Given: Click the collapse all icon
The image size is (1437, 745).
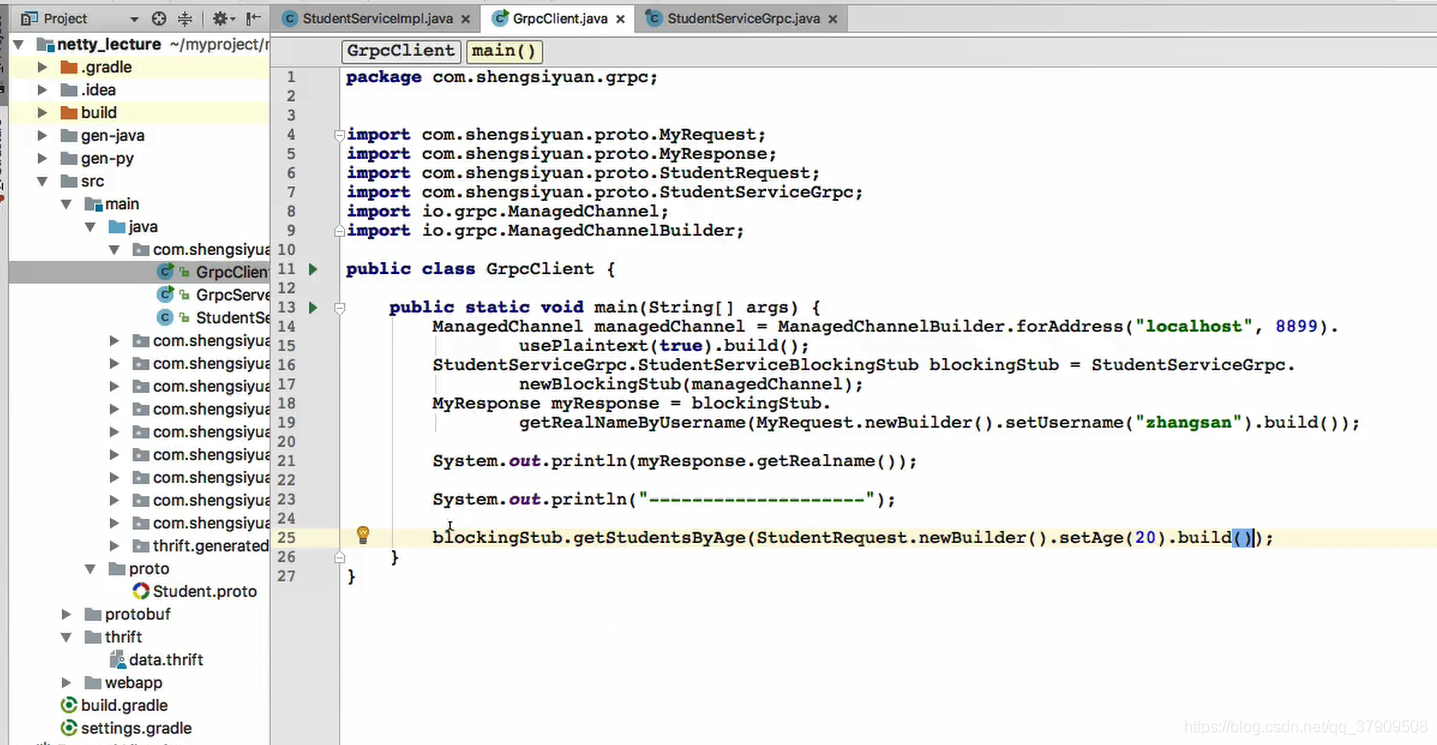Looking at the screenshot, I should [185, 19].
